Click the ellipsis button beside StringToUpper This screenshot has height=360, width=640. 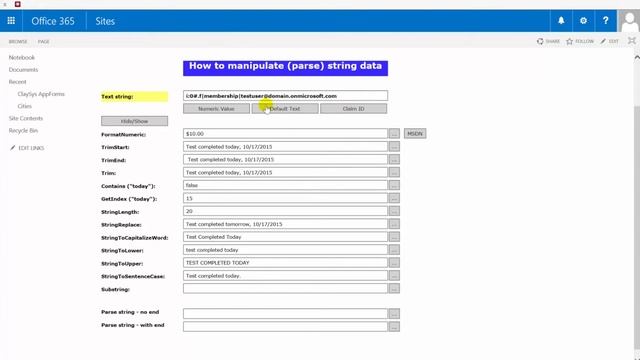tap(394, 263)
